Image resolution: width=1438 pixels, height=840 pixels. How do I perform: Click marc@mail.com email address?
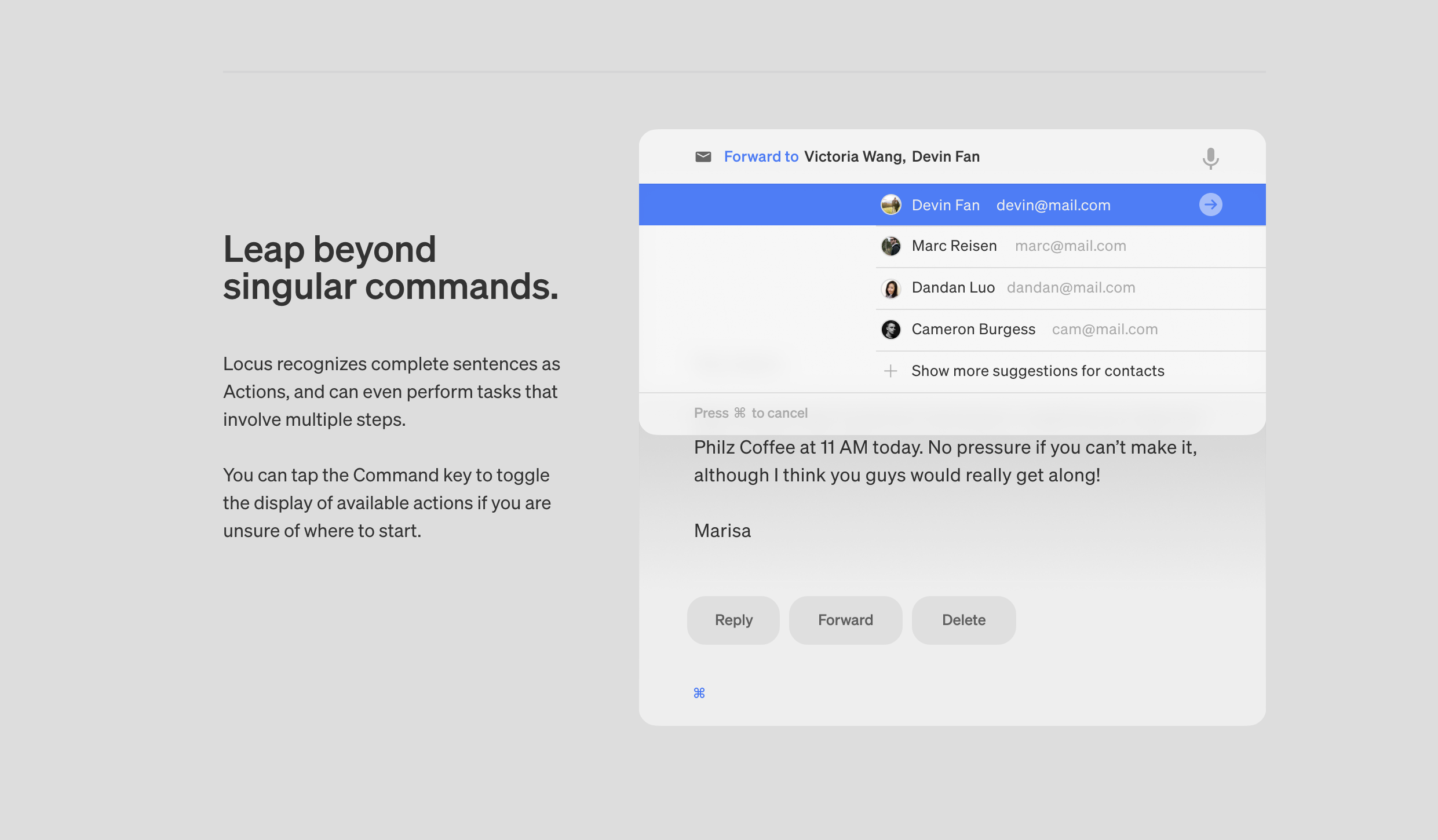(1070, 246)
